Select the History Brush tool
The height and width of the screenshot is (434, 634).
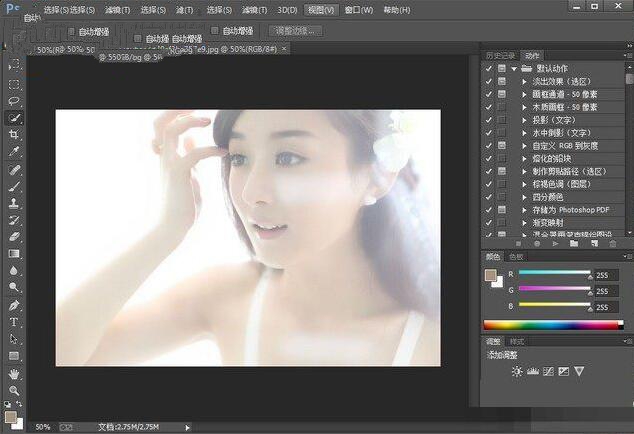click(14, 220)
